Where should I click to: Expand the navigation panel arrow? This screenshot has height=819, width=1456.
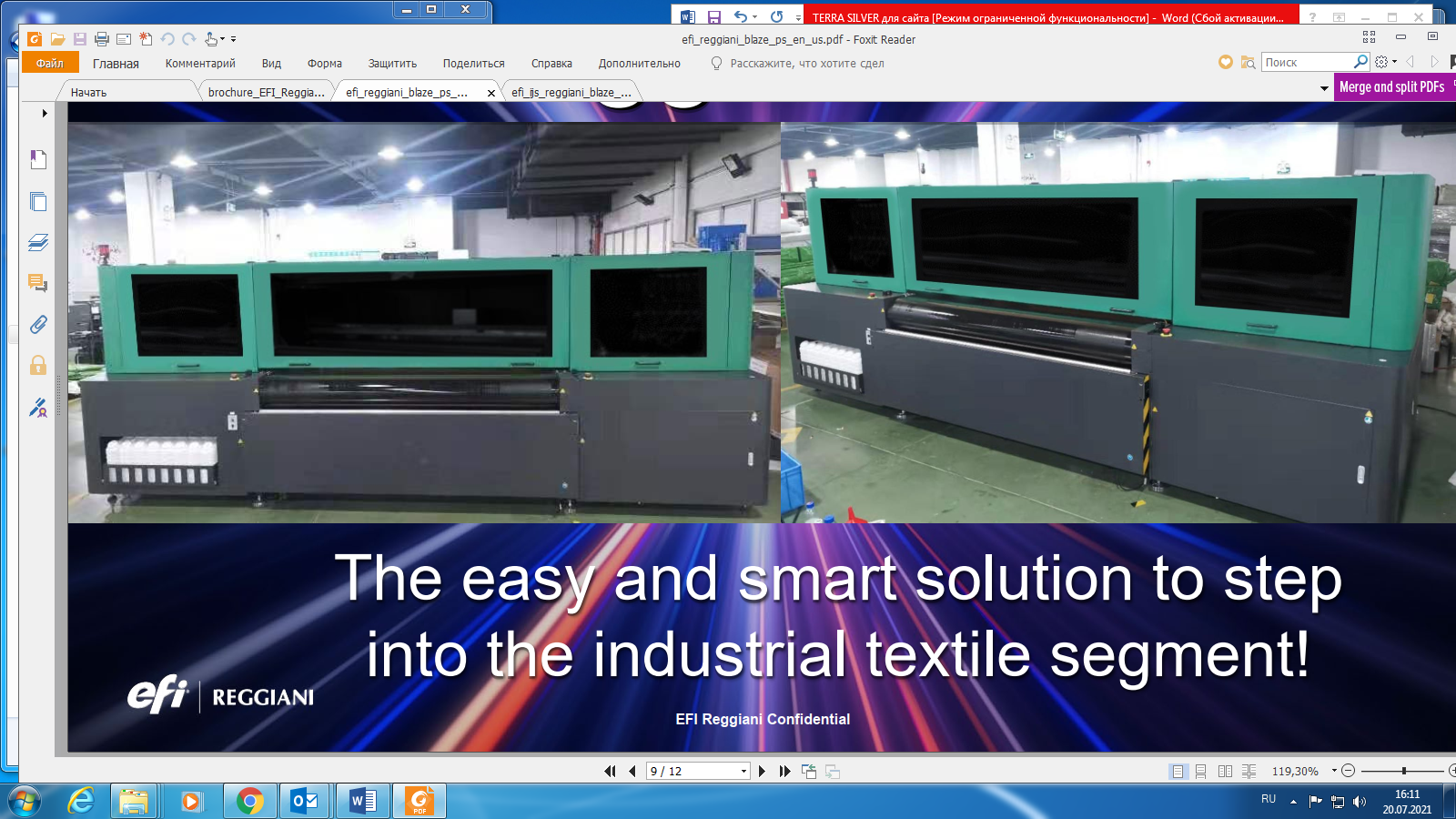(x=44, y=114)
